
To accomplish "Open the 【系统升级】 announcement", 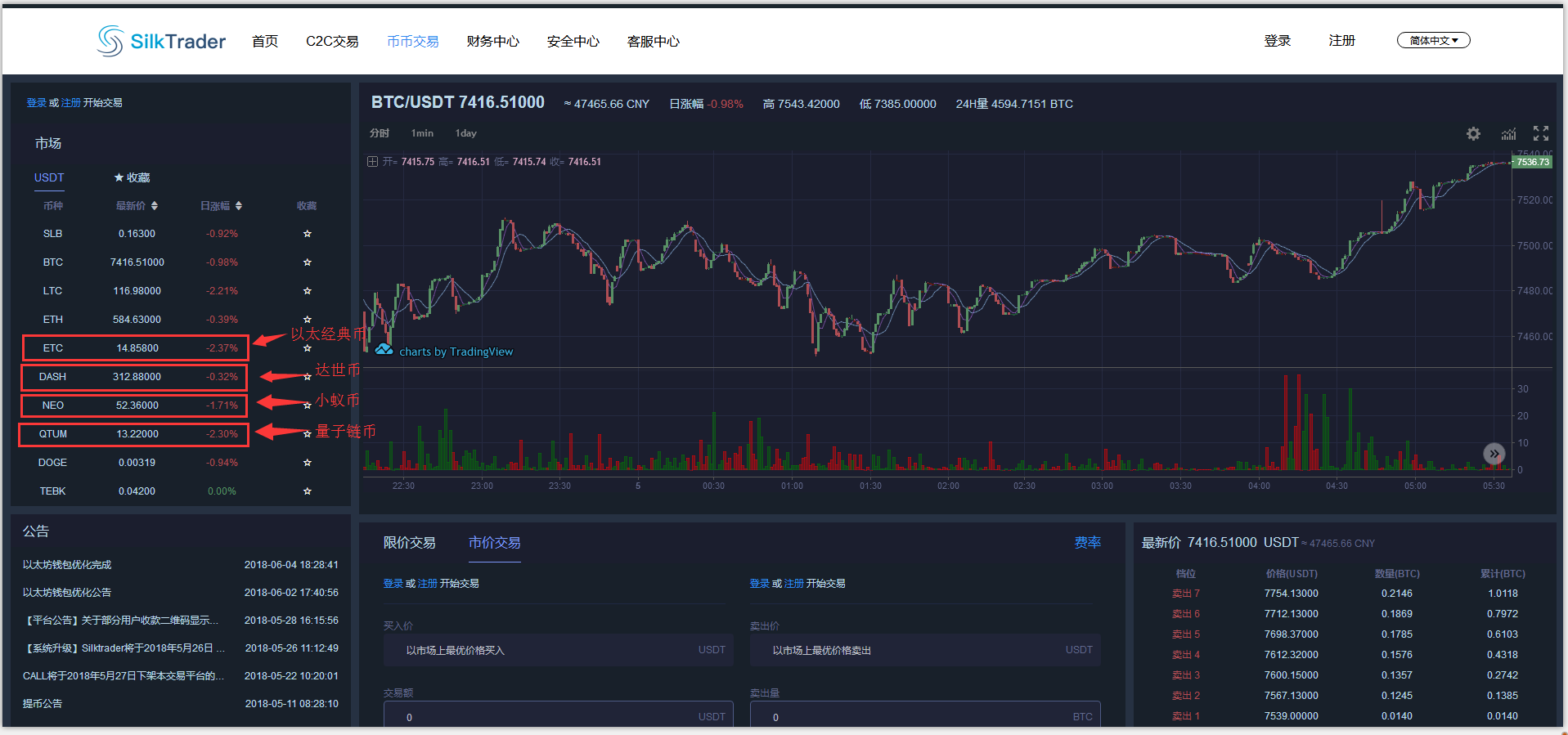I will pyautogui.click(x=124, y=648).
